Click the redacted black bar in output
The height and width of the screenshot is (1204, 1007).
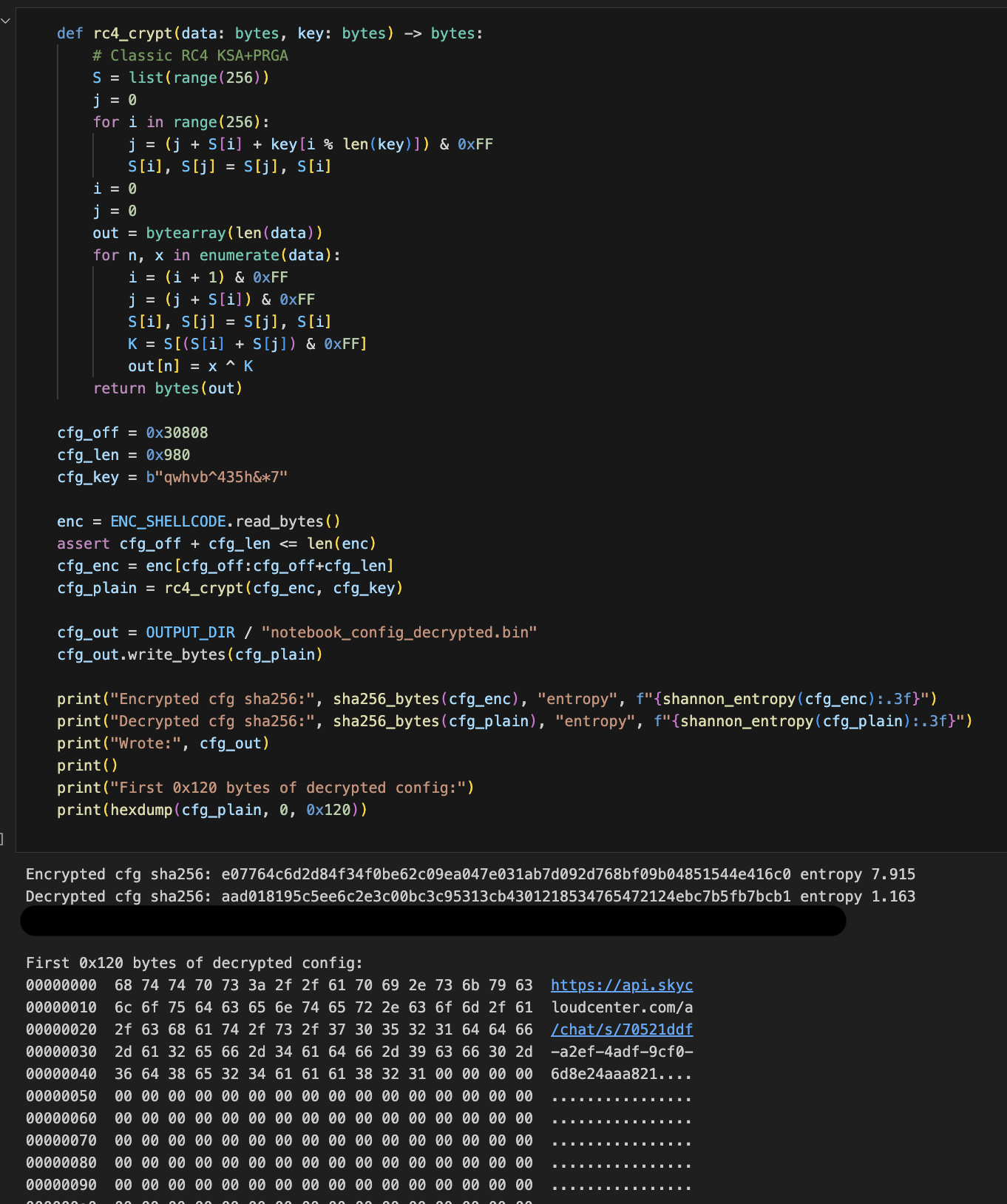point(433,921)
